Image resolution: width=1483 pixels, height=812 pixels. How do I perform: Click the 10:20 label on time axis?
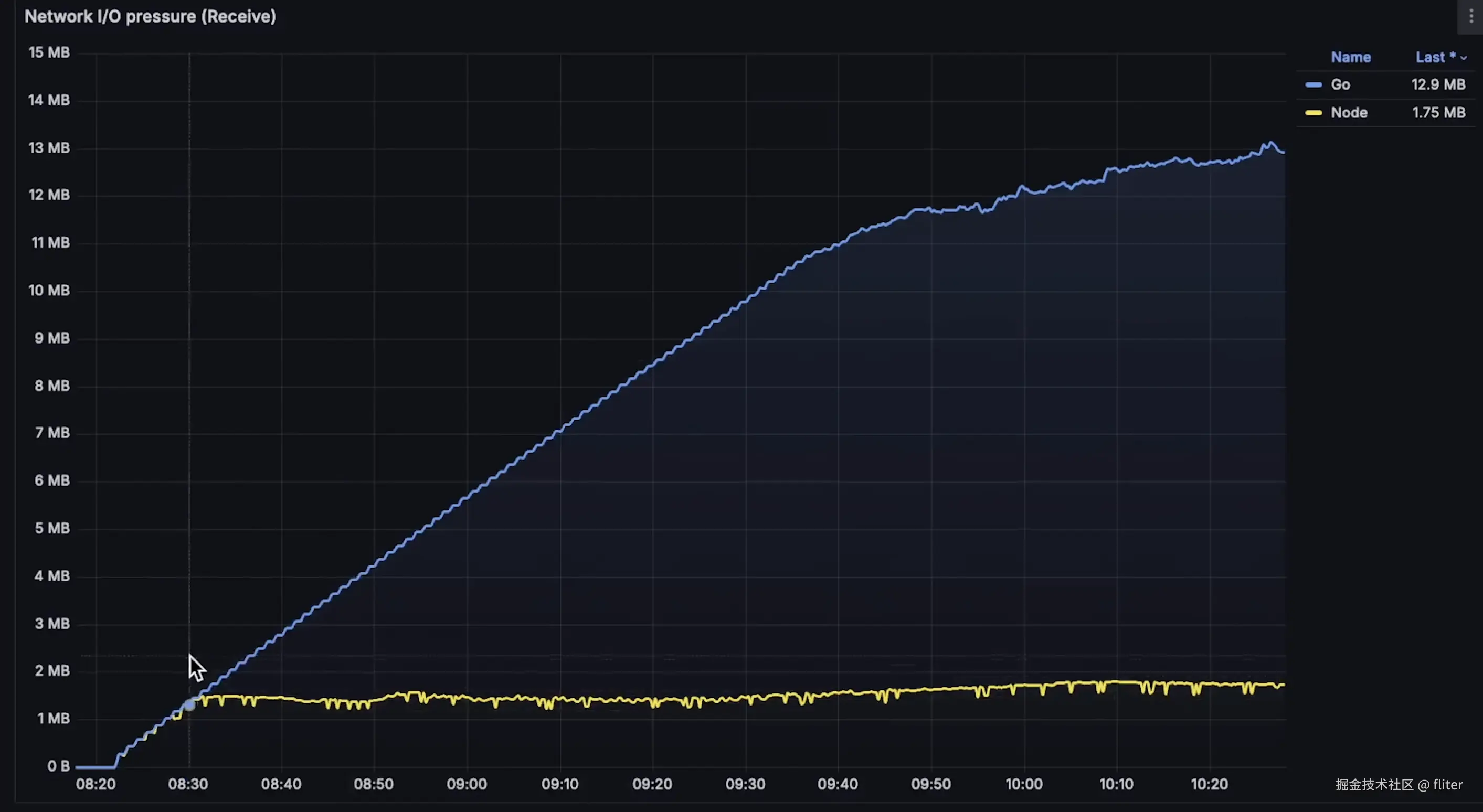click(1209, 784)
